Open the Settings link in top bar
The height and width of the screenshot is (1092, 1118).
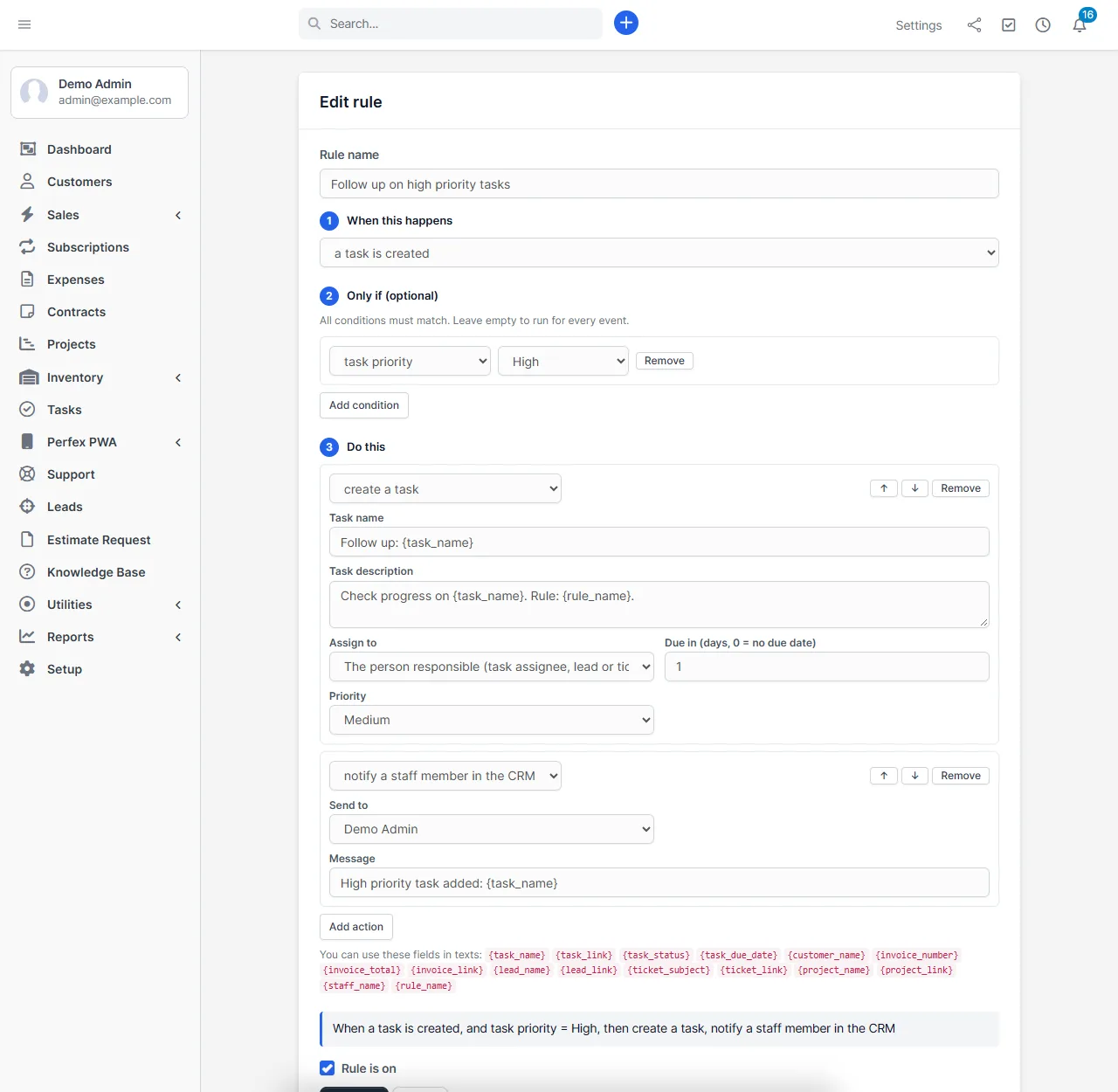pyautogui.click(x=919, y=25)
